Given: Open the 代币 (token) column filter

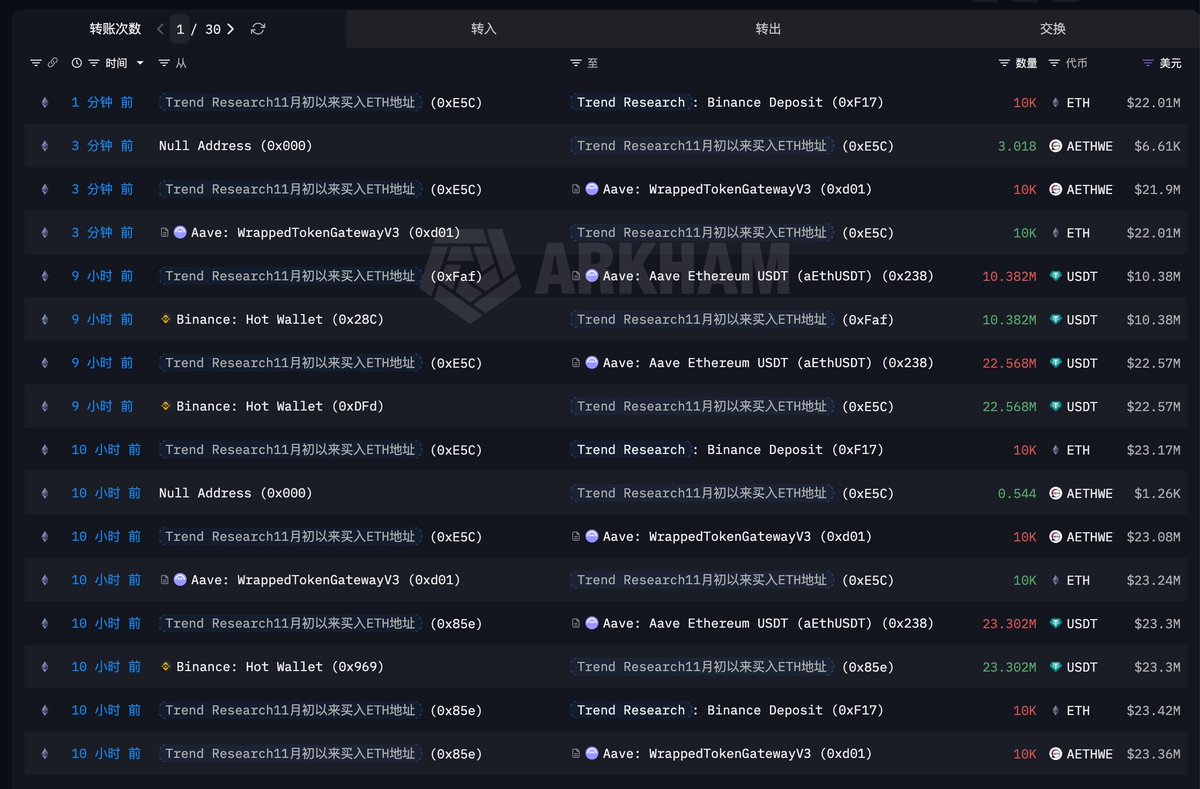Looking at the screenshot, I should pyautogui.click(x=1054, y=63).
